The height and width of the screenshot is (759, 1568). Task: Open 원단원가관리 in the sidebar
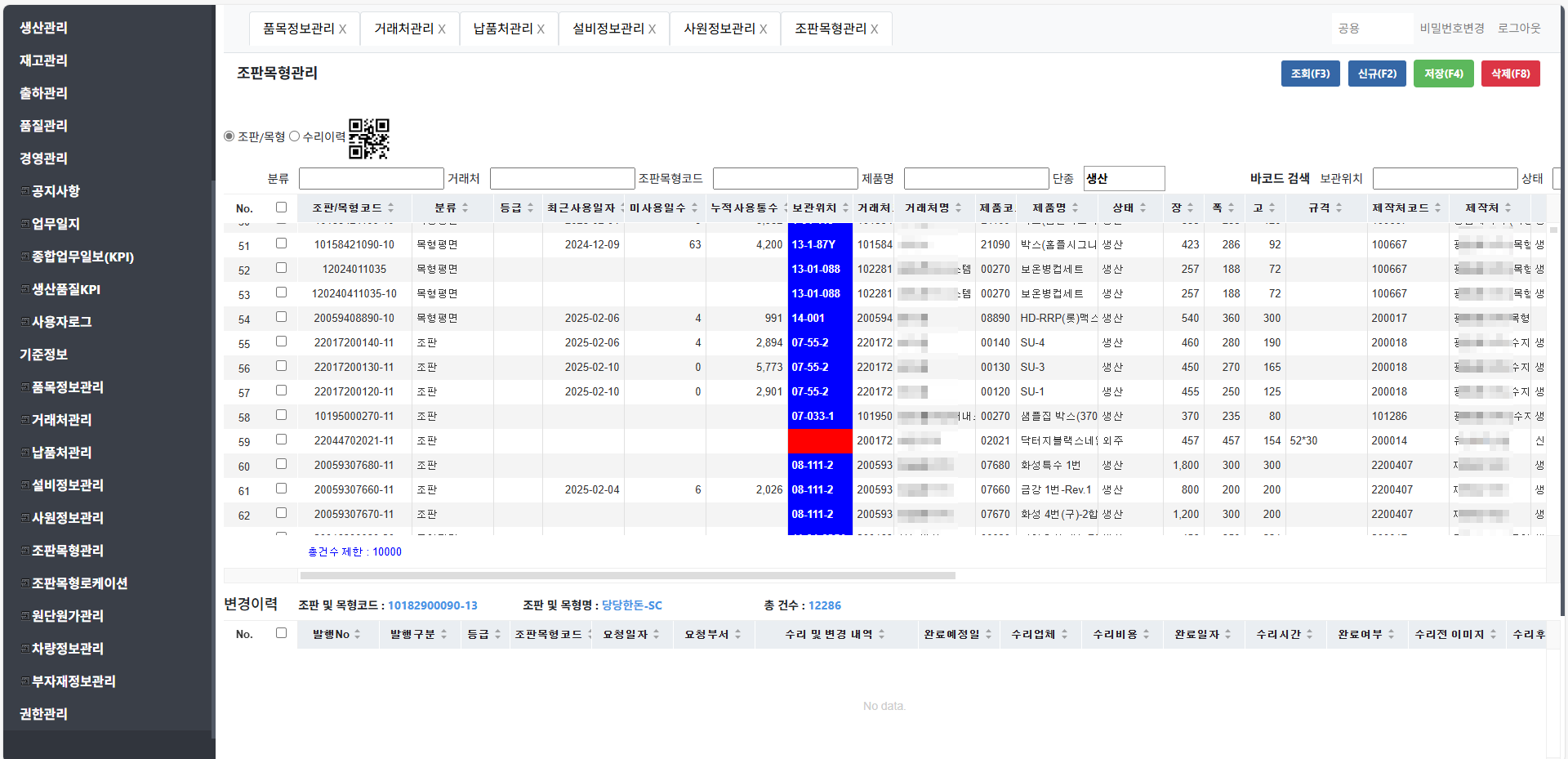coord(68,616)
